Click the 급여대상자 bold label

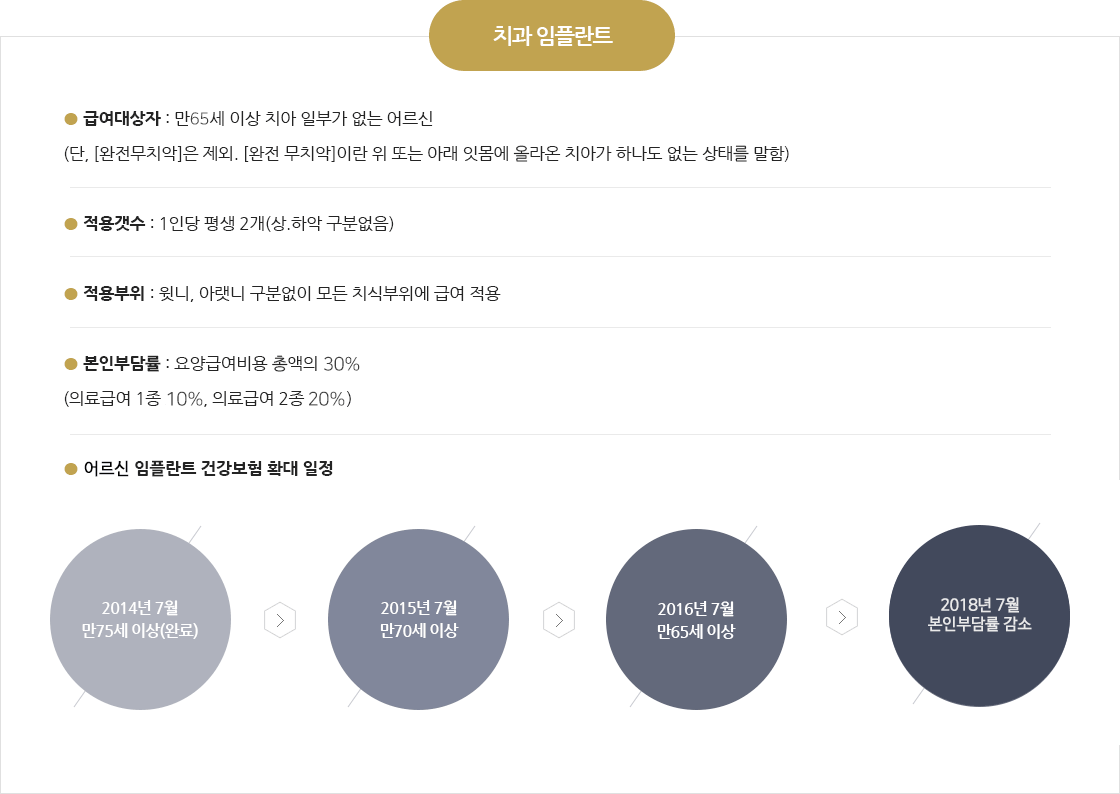[121, 119]
